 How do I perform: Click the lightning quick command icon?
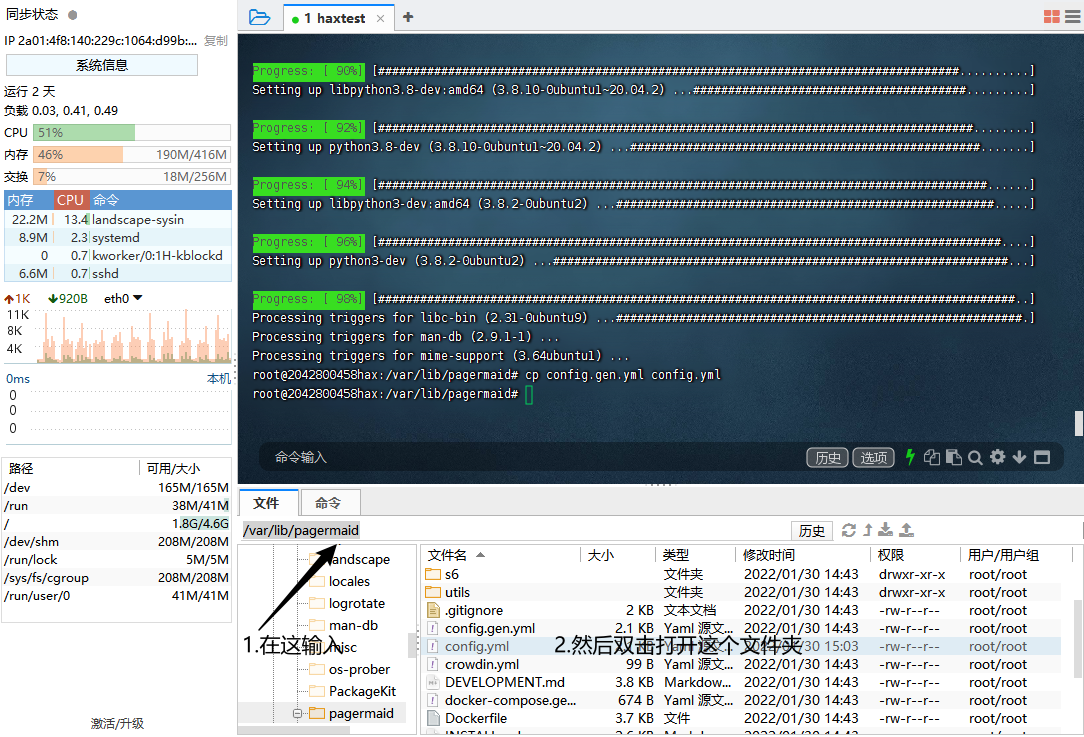(910, 457)
